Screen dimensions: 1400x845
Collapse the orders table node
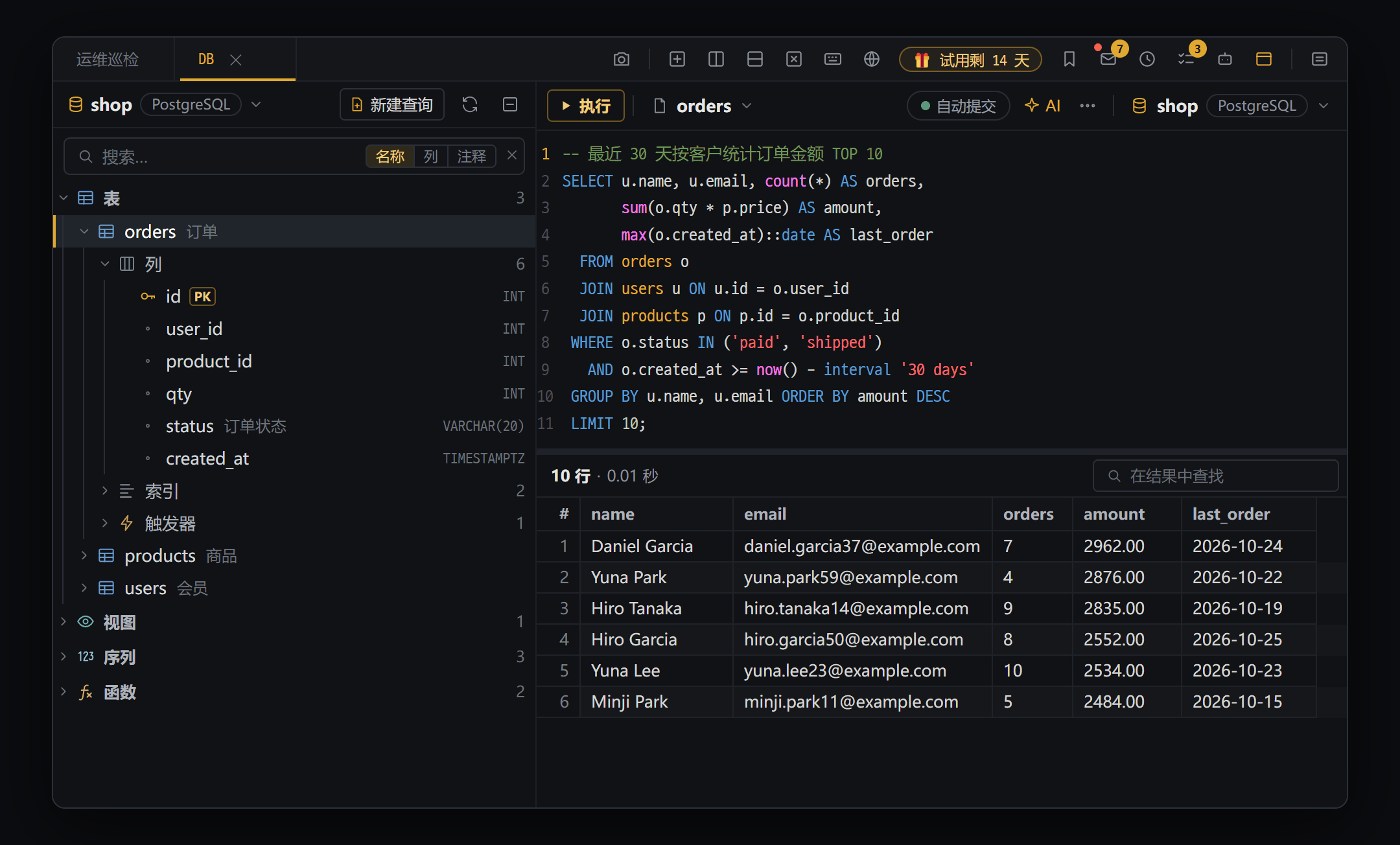tap(84, 231)
